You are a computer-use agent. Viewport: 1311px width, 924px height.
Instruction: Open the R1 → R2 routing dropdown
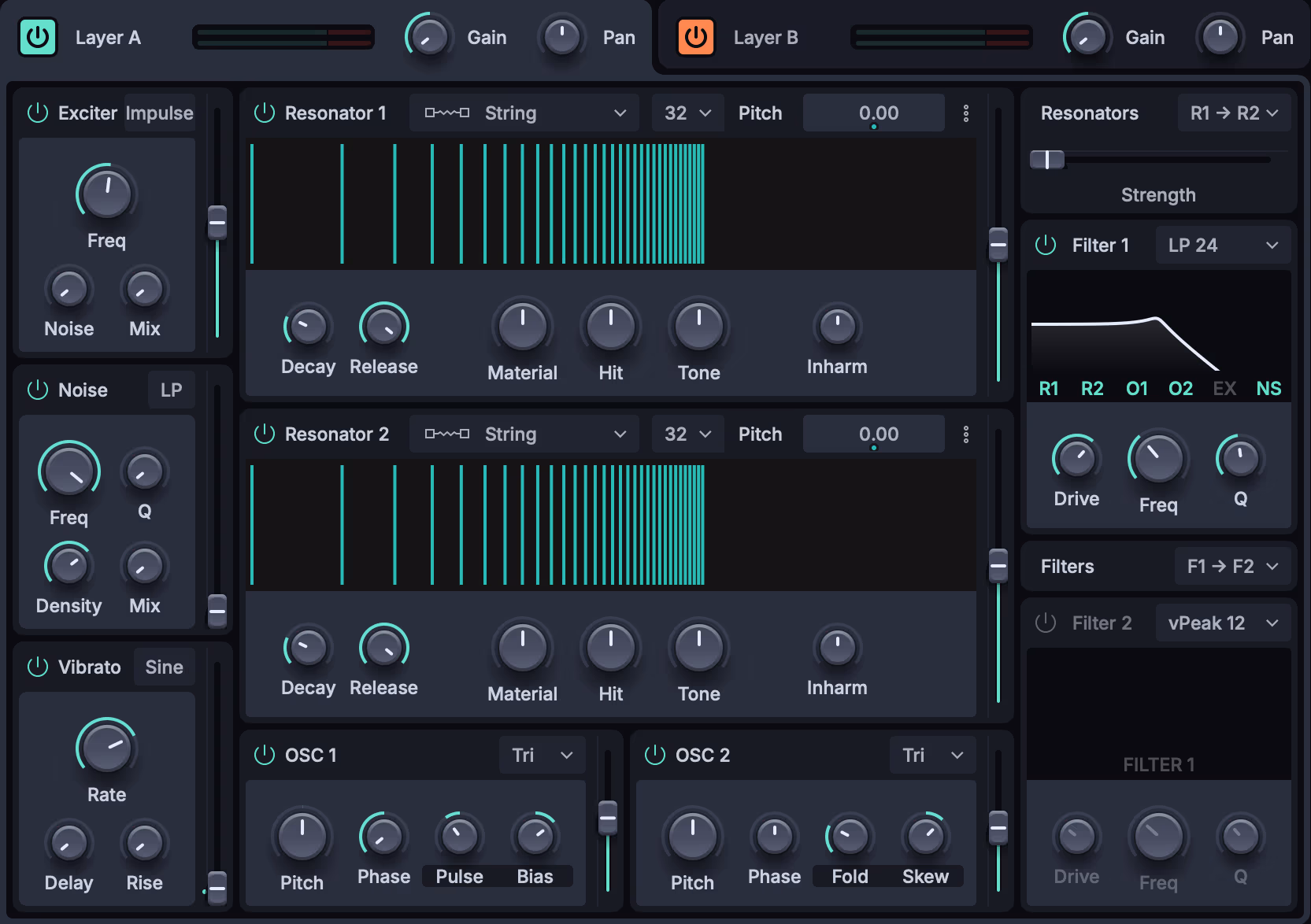pyautogui.click(x=1234, y=113)
